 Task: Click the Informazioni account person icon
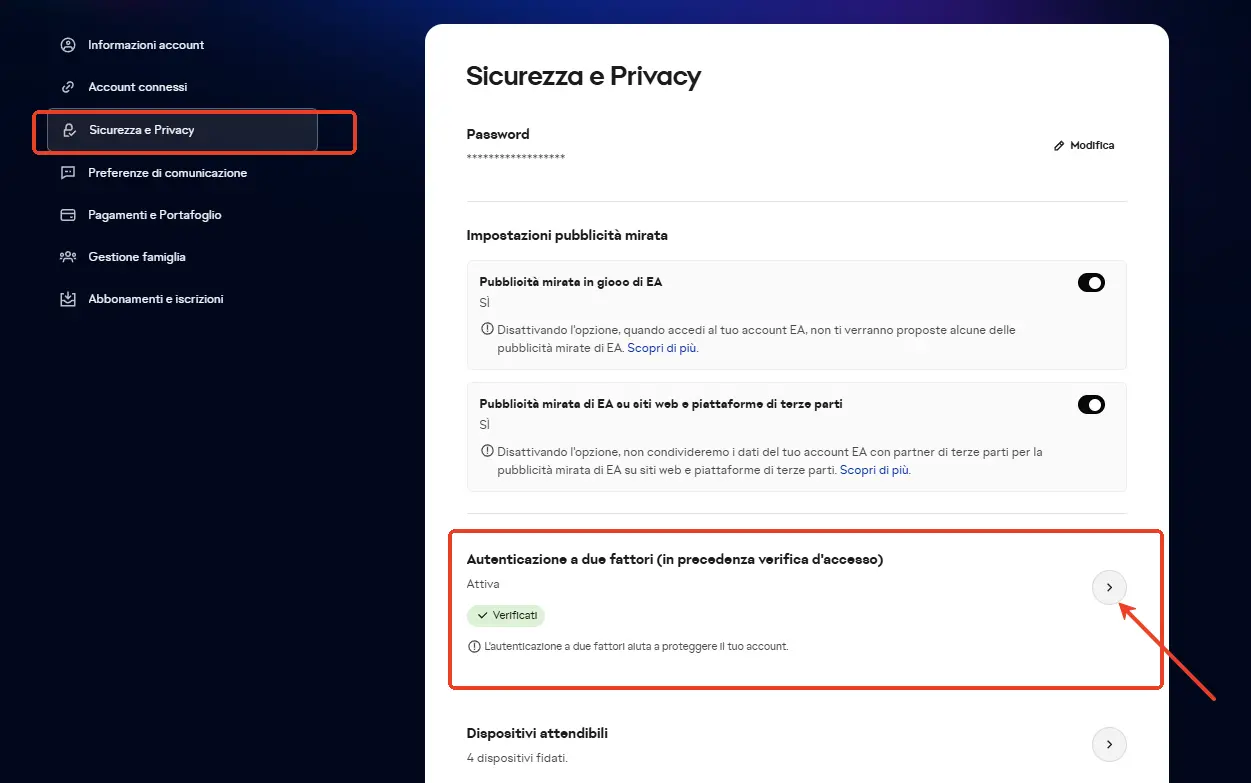[68, 45]
